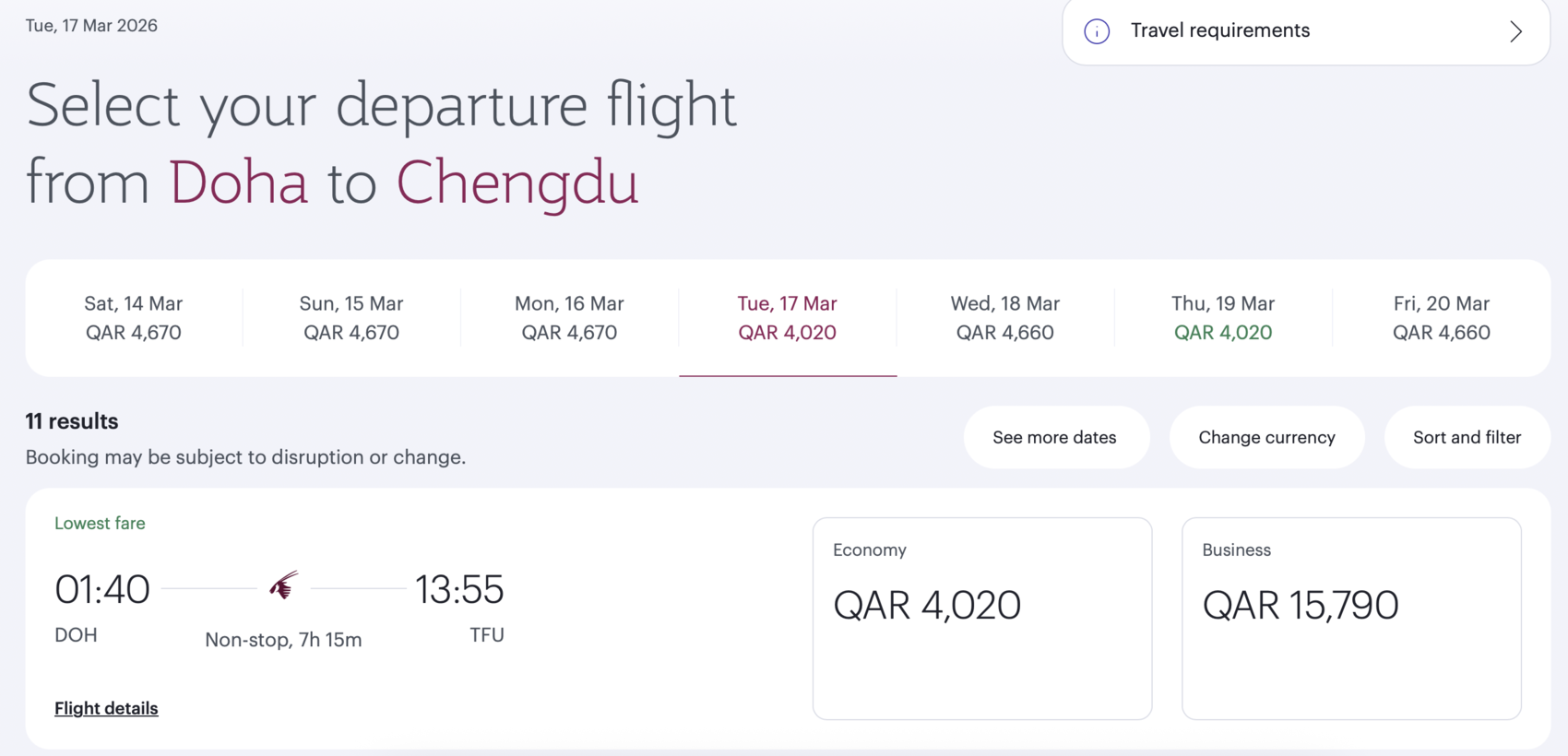
Task: Select the Sun, 15 Mar date tab
Action: pyautogui.click(x=351, y=318)
